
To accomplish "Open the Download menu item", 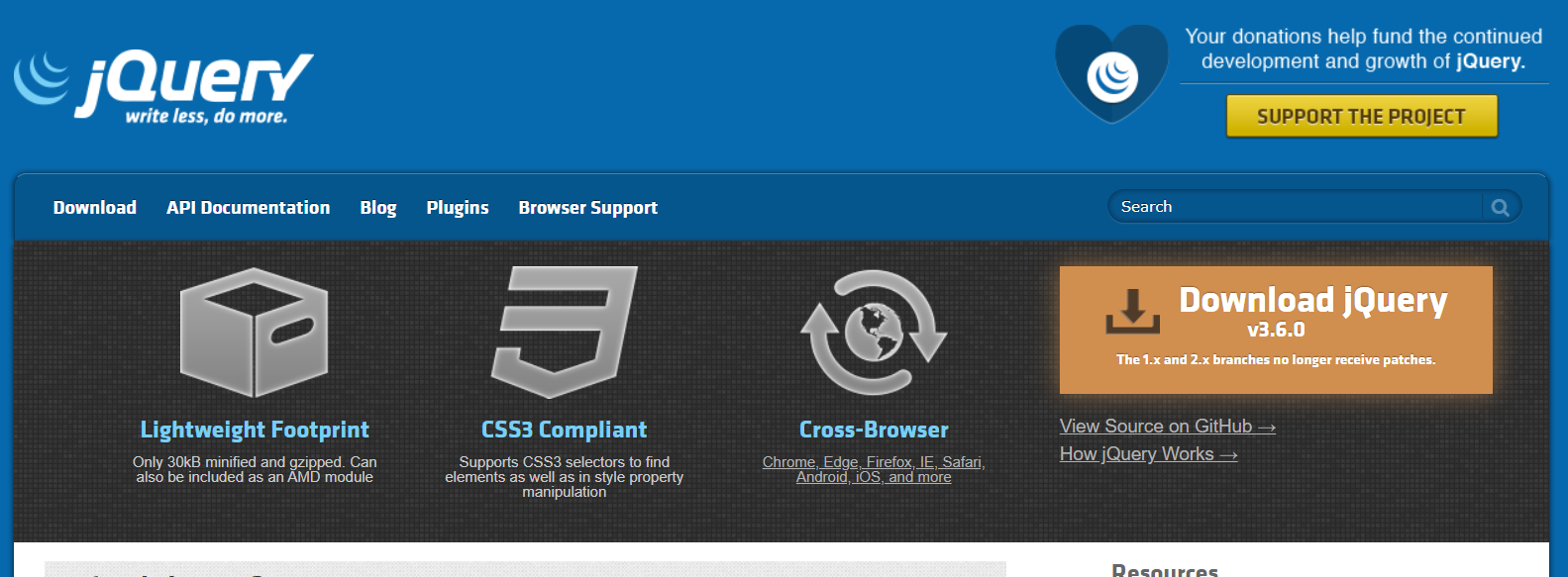I will point(95,208).
